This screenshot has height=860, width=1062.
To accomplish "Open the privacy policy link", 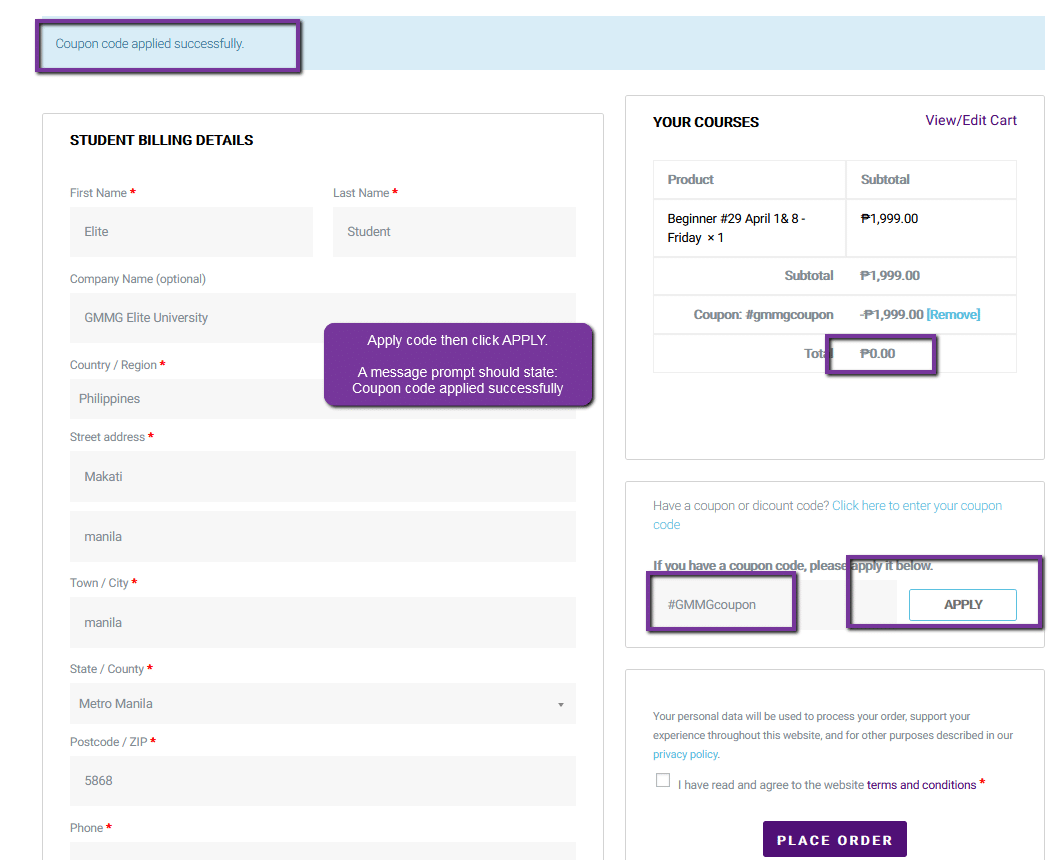I will click(x=685, y=755).
